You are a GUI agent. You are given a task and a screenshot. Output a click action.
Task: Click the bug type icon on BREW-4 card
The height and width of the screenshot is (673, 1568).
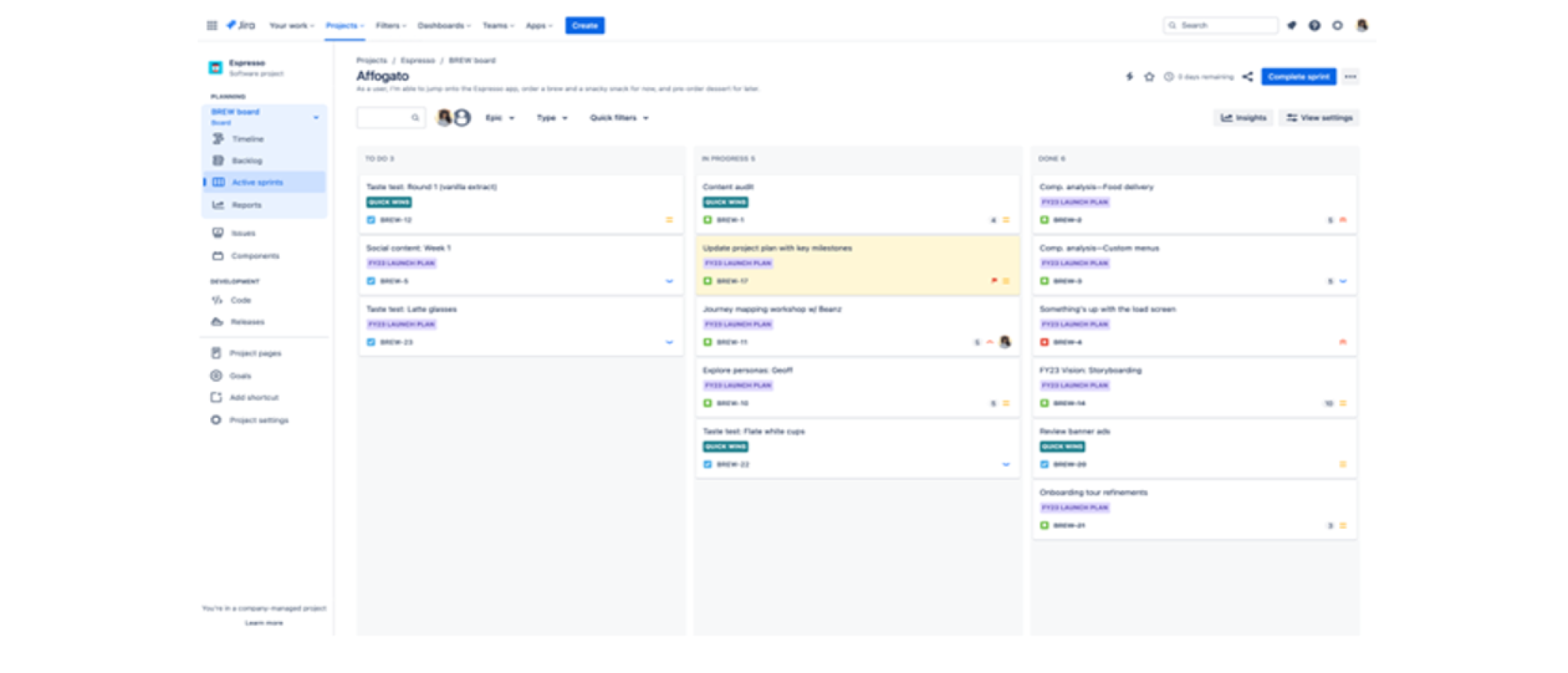coord(1044,342)
